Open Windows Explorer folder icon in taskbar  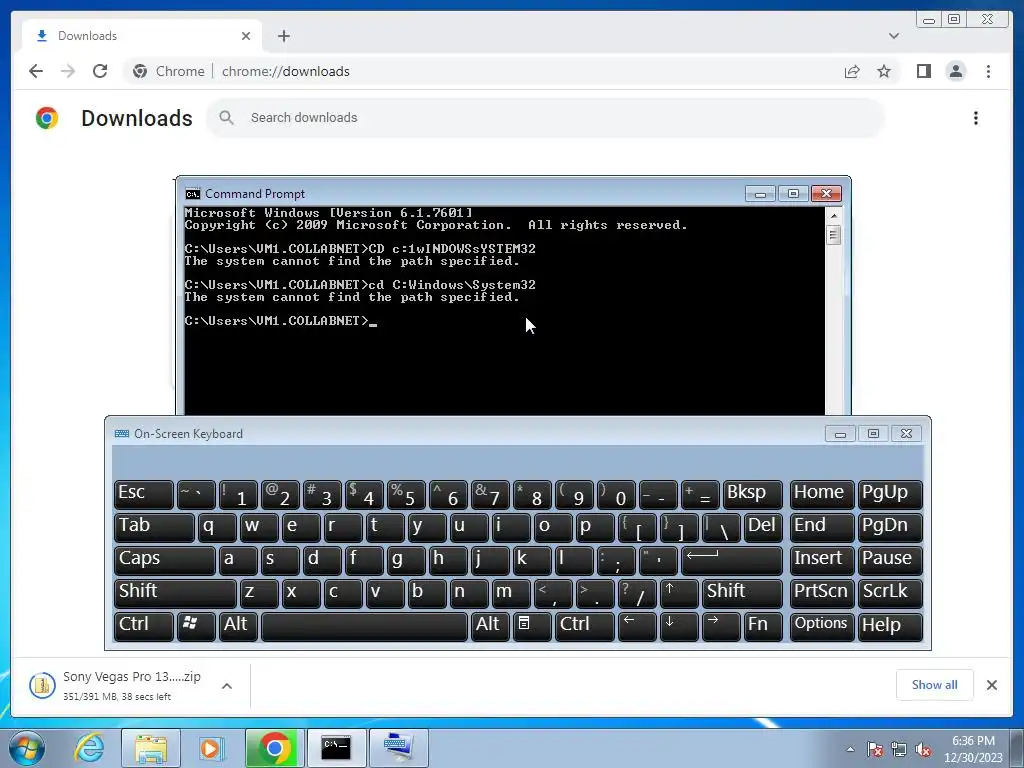point(151,748)
